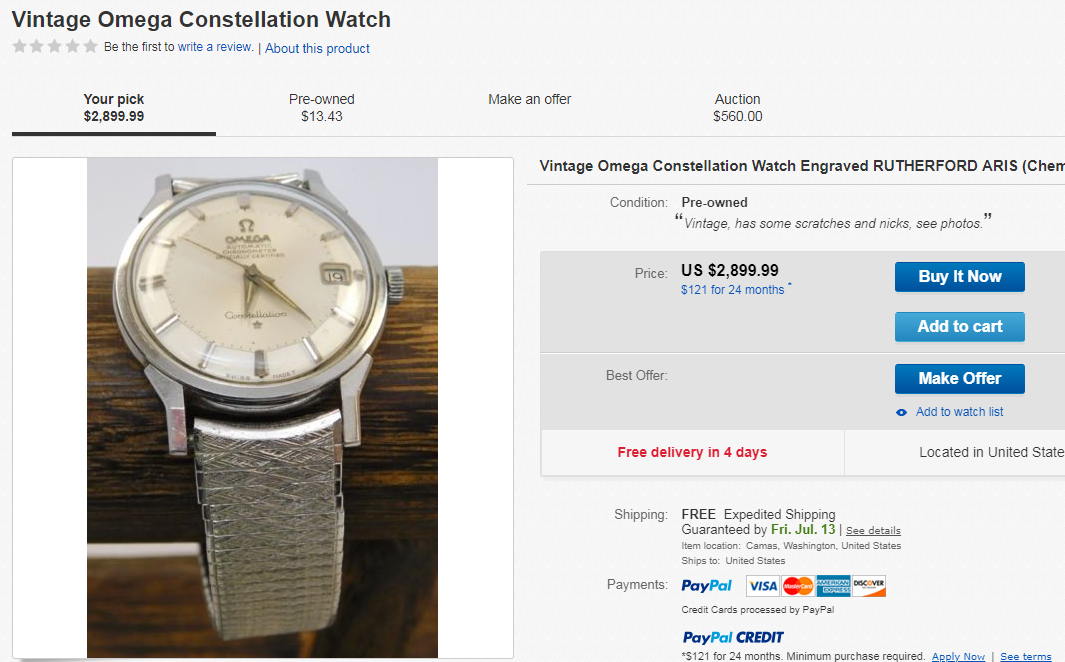Open the write a review link

[215, 47]
